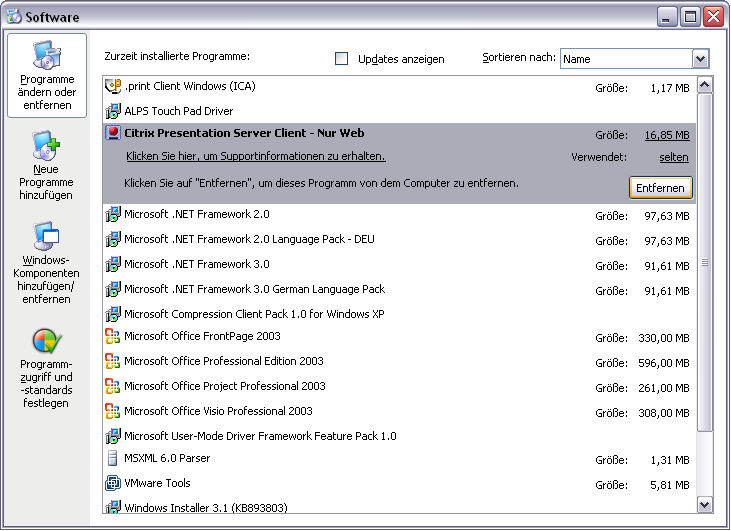Open Neue Programme hinzufügen panel
The width and height of the screenshot is (731, 531).
click(x=46, y=166)
